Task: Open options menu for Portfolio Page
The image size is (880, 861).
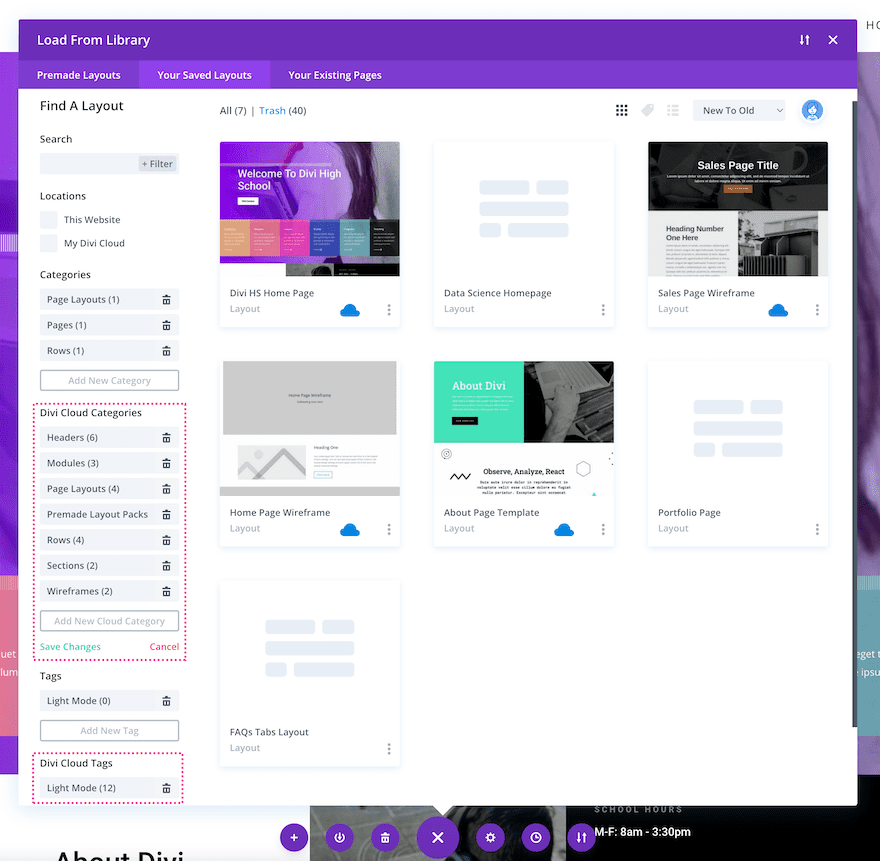Action: 817,529
